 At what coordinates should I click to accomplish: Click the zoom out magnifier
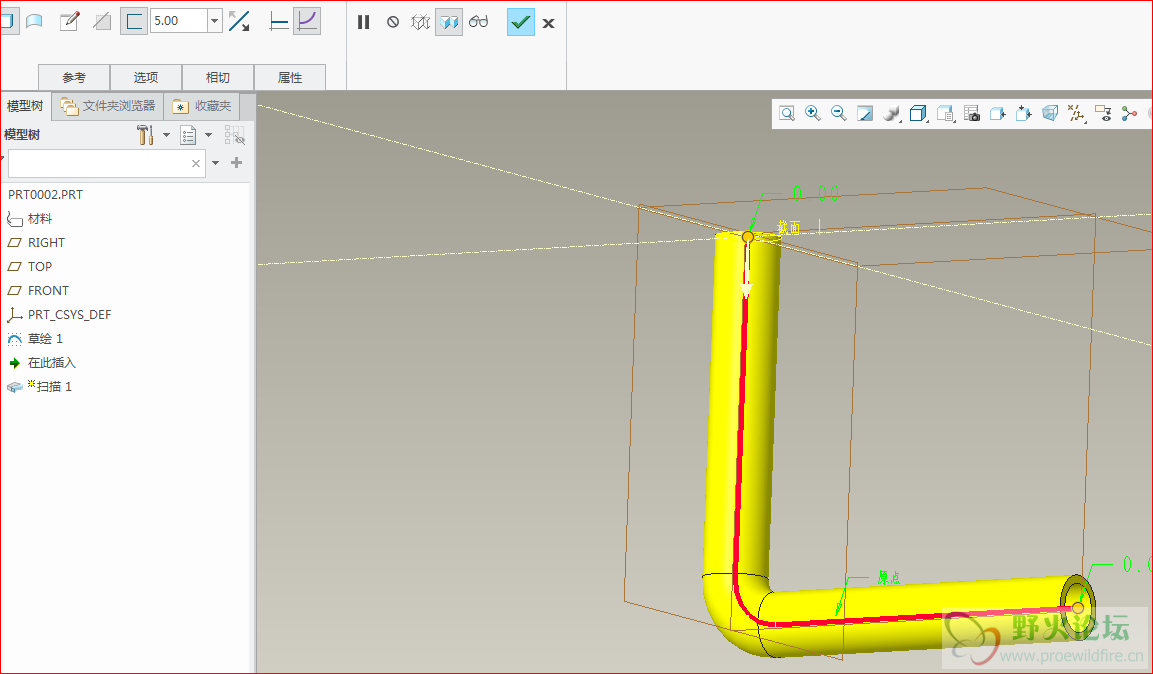coord(838,114)
